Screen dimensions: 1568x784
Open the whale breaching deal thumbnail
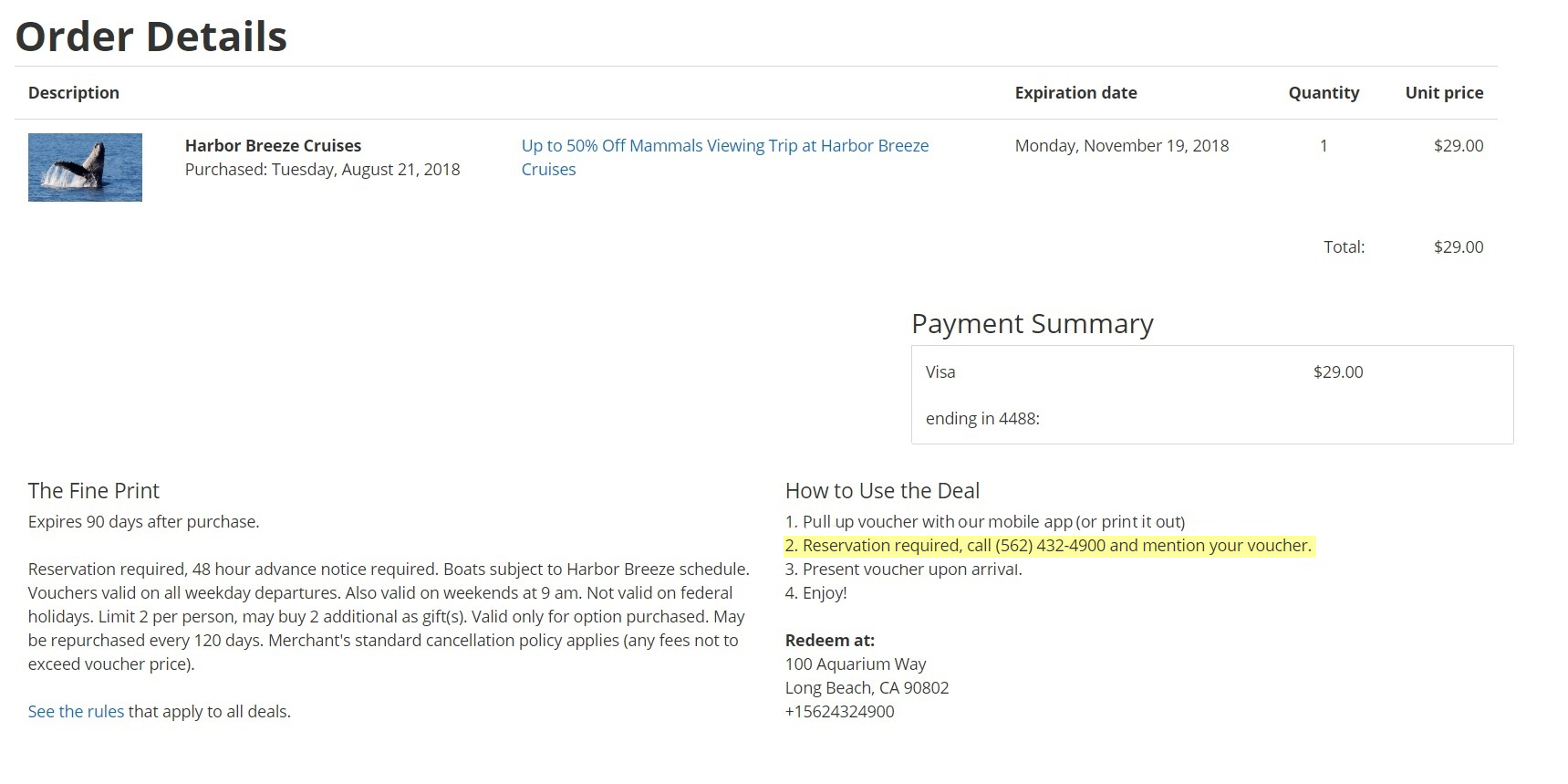(x=85, y=167)
